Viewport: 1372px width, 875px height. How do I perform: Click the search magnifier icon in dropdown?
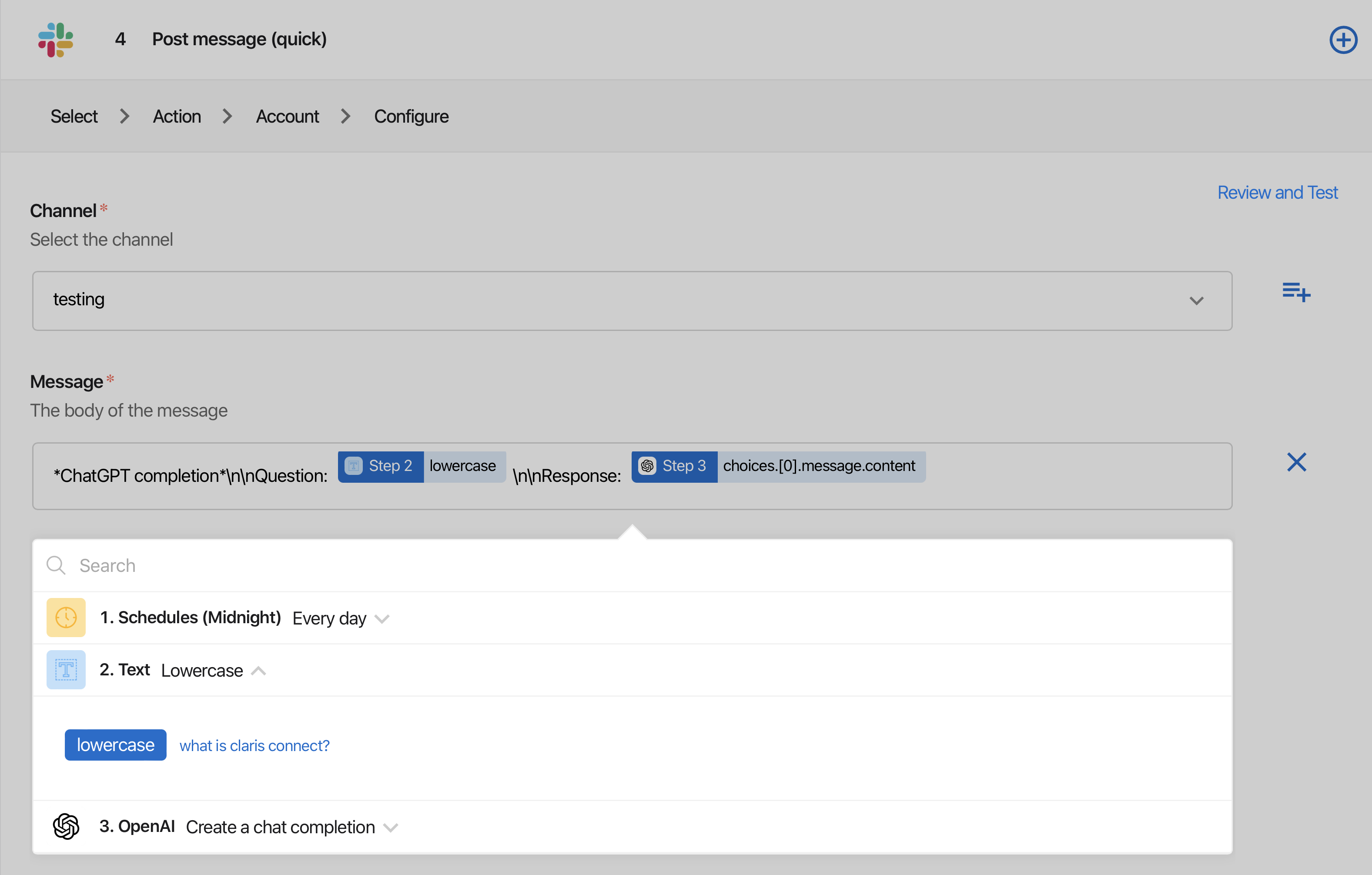click(57, 565)
